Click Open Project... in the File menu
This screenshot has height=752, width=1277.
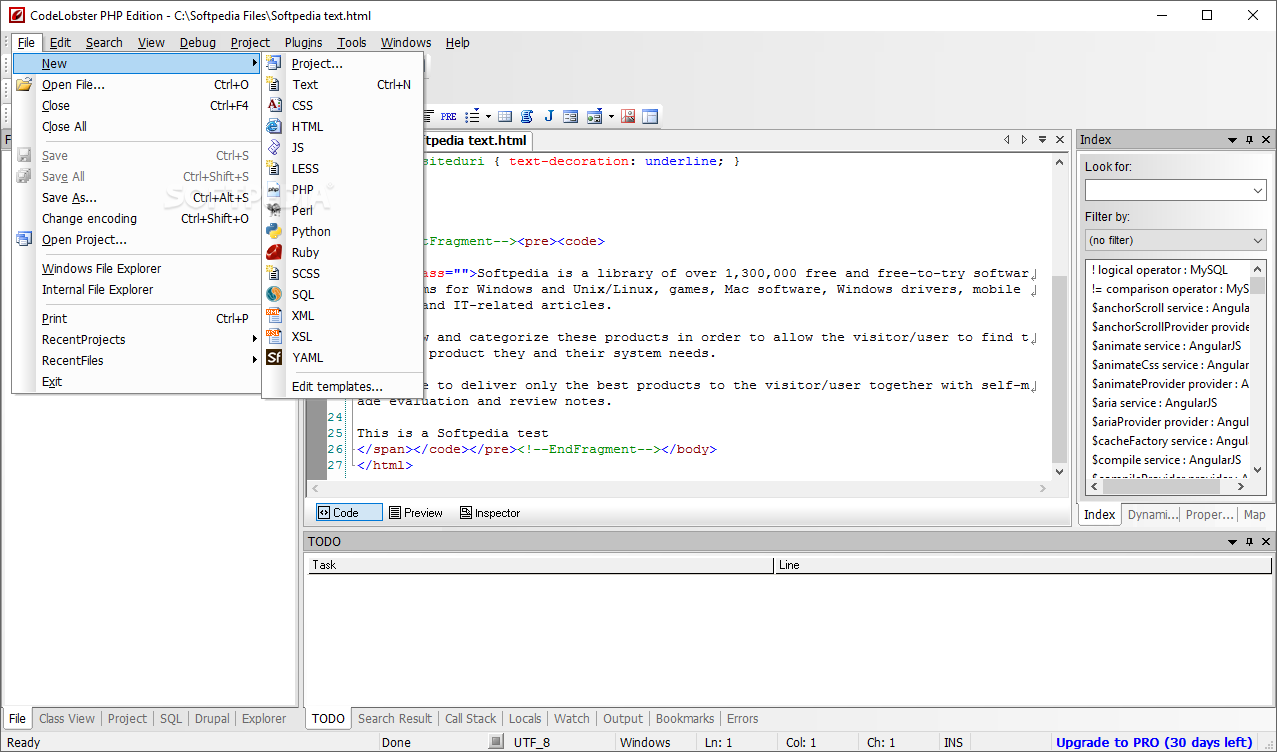click(136, 239)
